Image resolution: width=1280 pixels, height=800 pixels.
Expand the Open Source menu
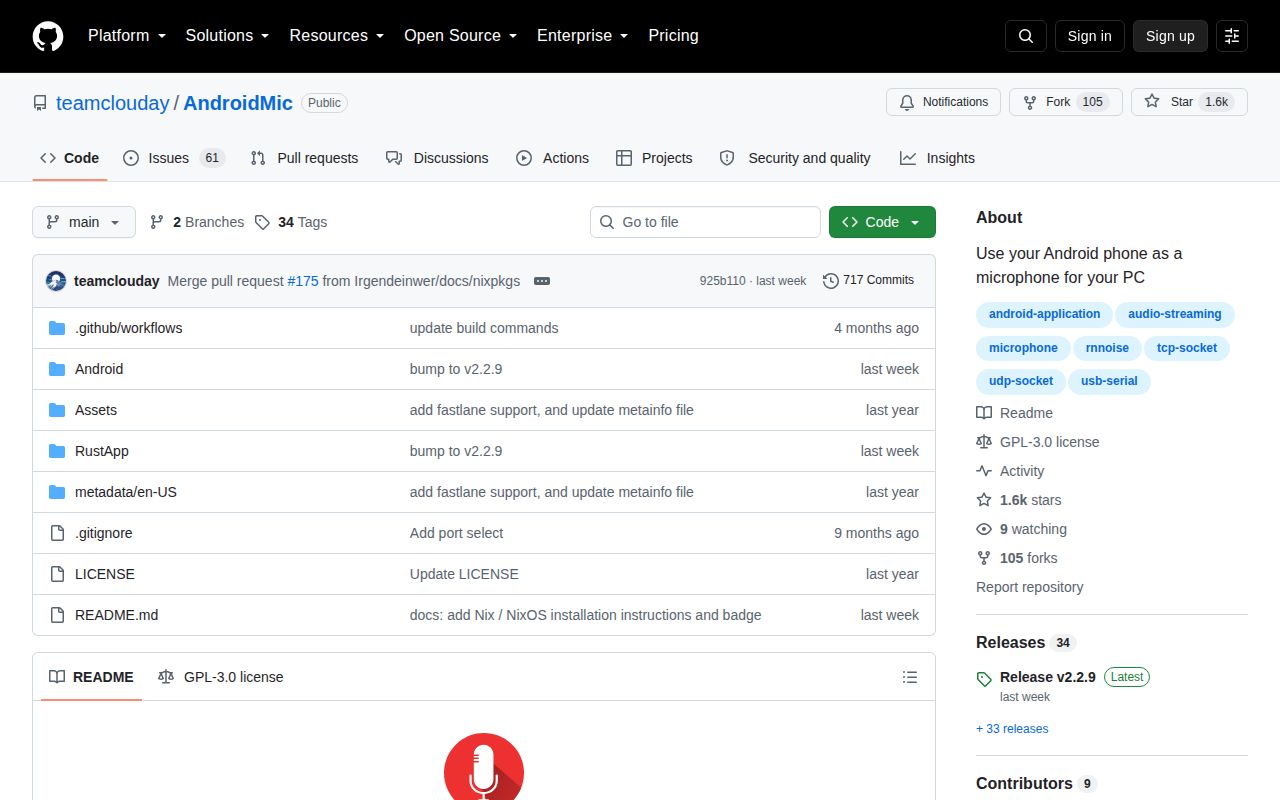coord(461,36)
